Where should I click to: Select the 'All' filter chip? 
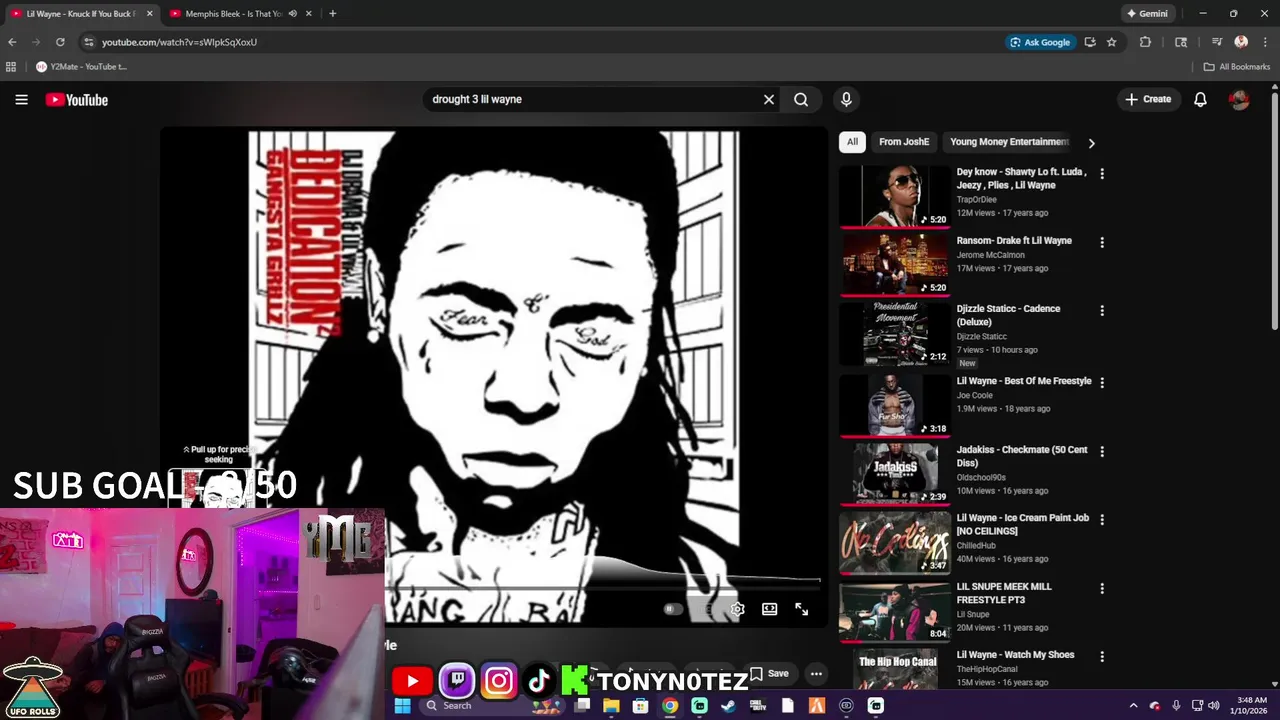pos(852,142)
